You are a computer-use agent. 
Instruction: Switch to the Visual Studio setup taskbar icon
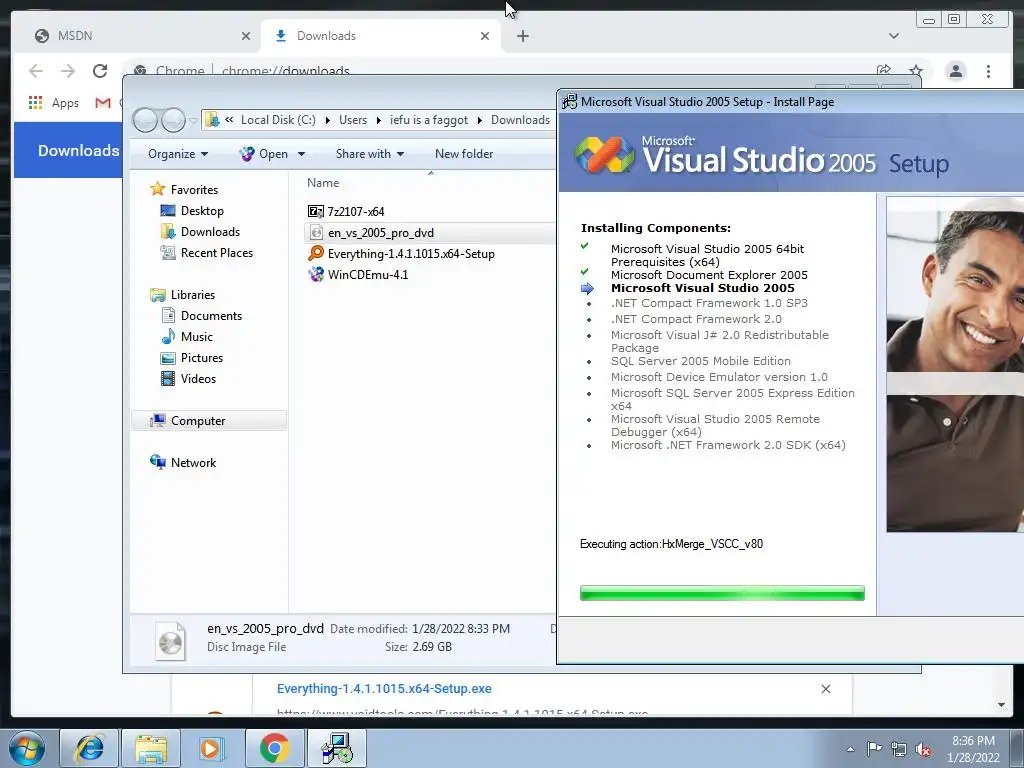pyautogui.click(x=337, y=748)
